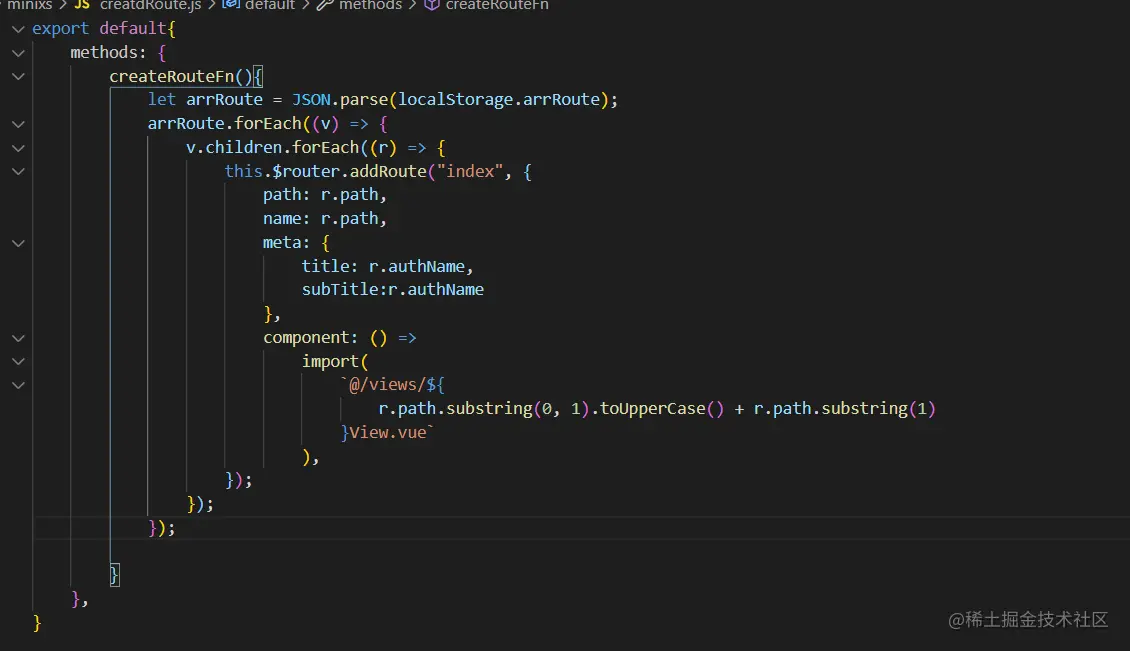This screenshot has height=651, width=1130.
Task: Place cursor on 'export' keyword
Action: [61, 29]
